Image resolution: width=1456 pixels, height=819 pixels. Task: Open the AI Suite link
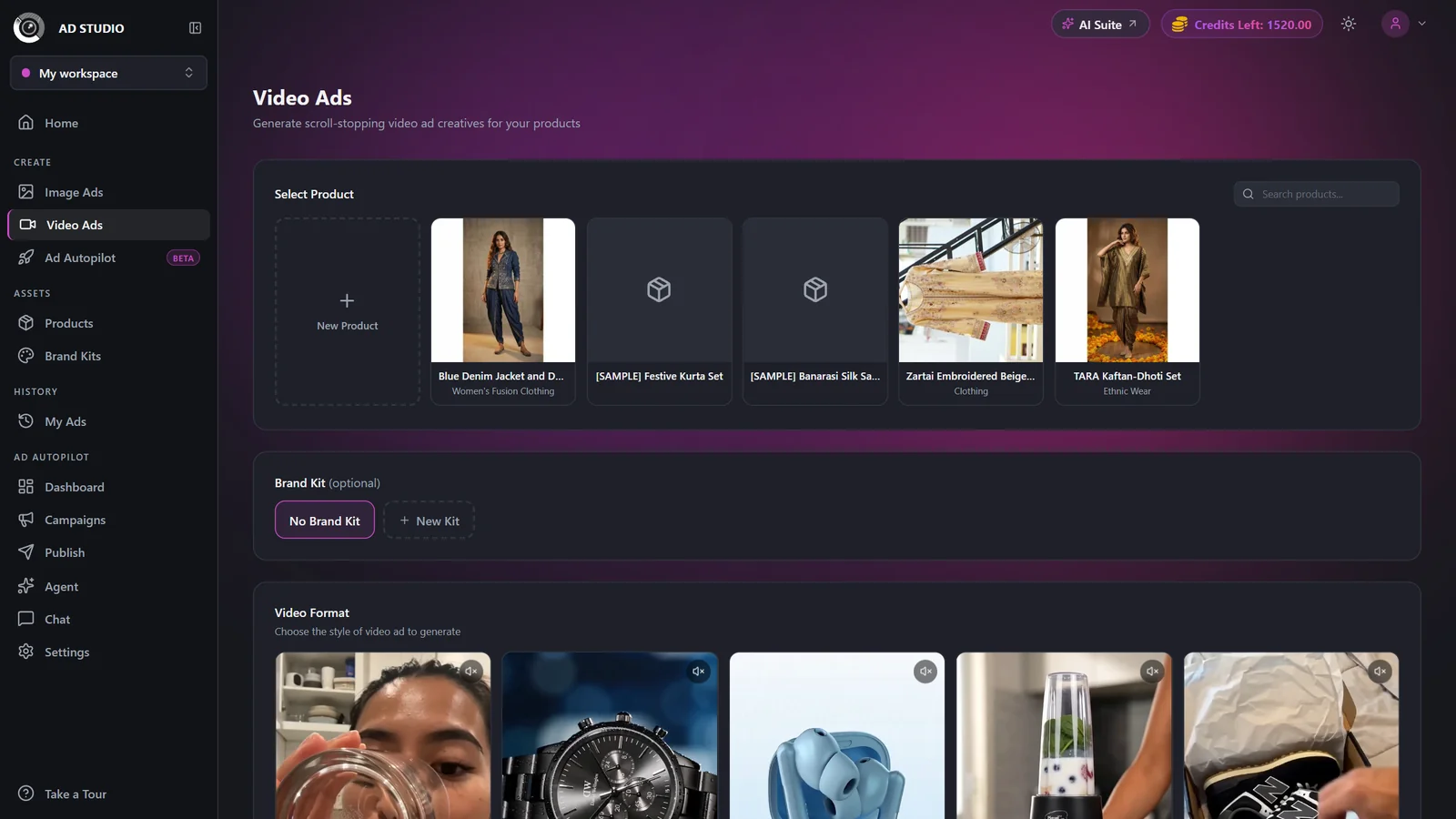(x=1100, y=25)
